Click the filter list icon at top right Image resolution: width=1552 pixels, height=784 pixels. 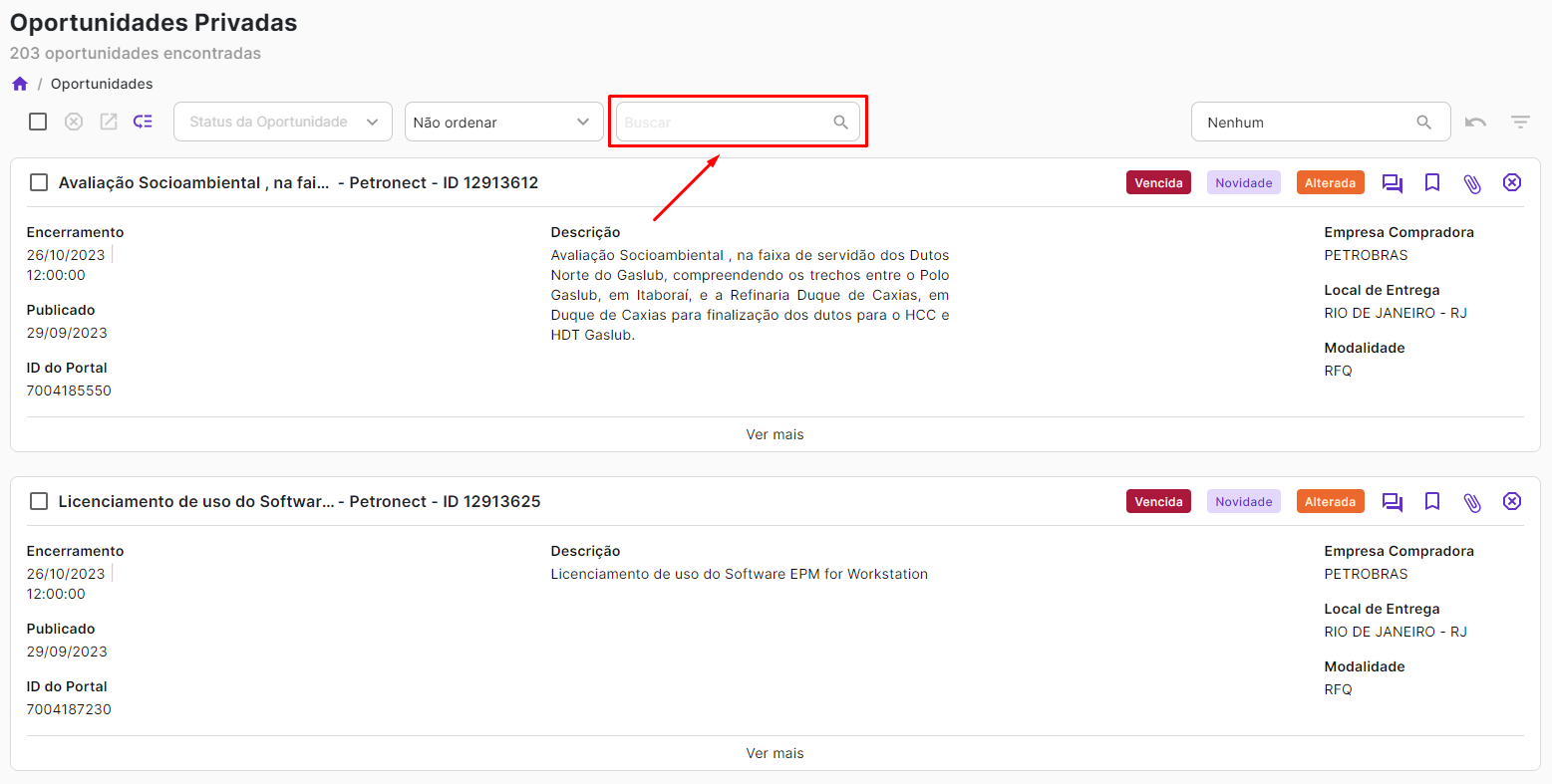click(x=1519, y=123)
